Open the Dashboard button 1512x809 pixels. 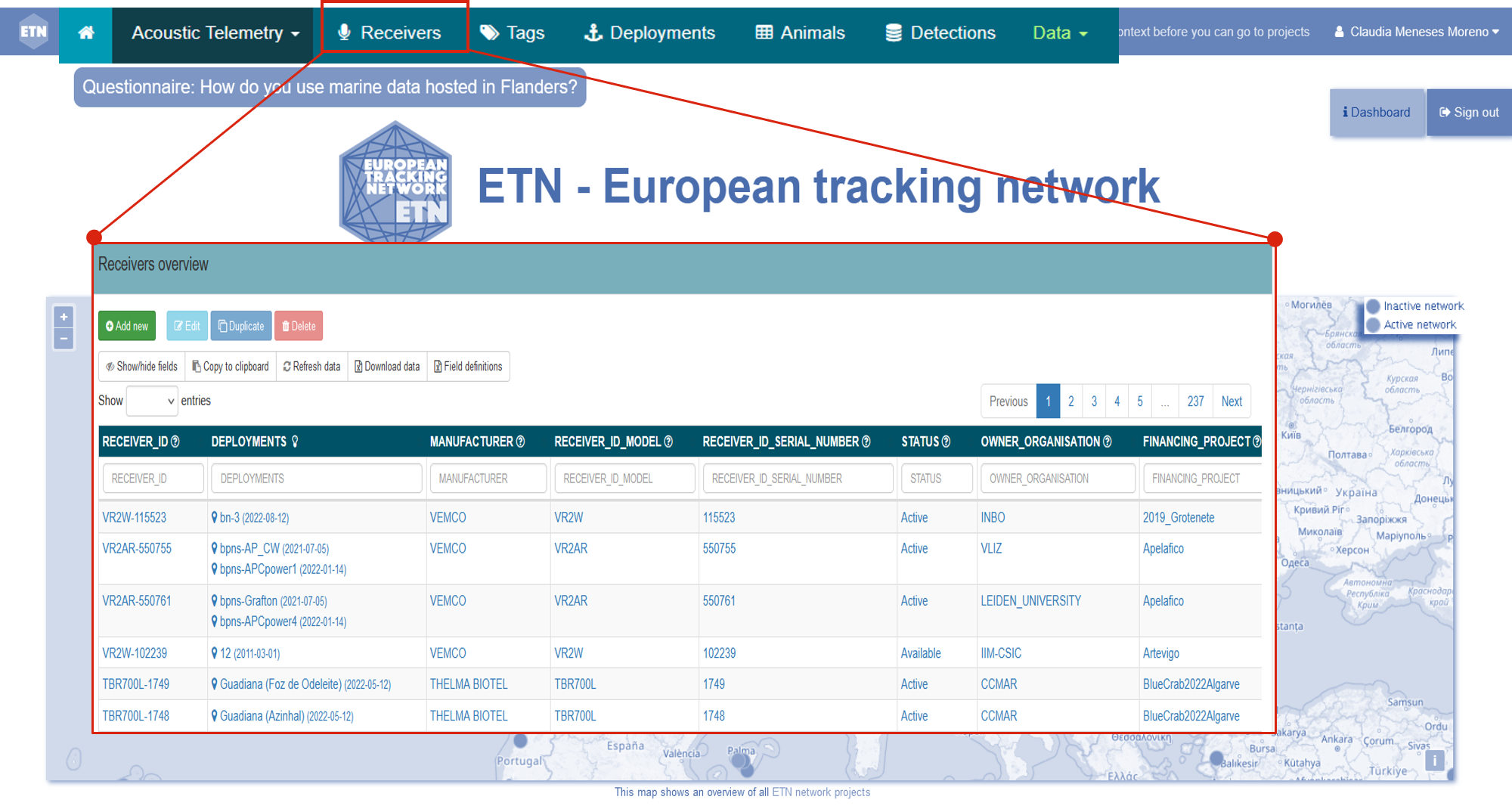tap(1377, 112)
